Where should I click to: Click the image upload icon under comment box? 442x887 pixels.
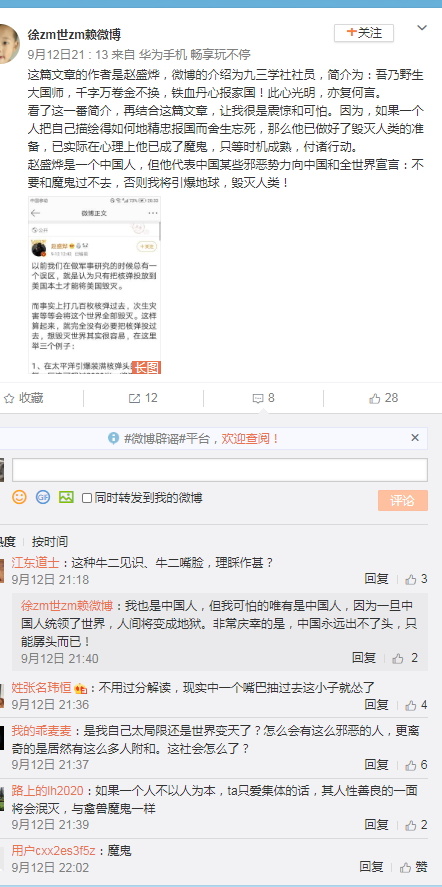coord(66,497)
